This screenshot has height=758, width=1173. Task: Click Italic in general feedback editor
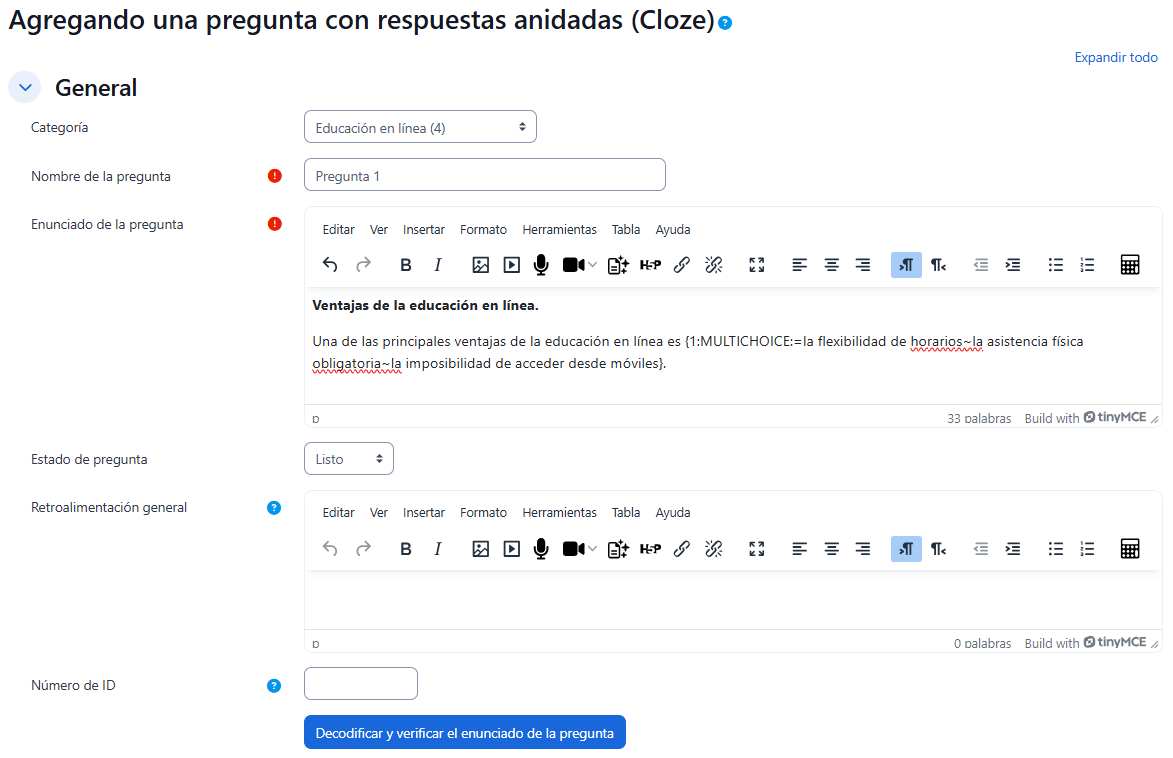[437, 548]
